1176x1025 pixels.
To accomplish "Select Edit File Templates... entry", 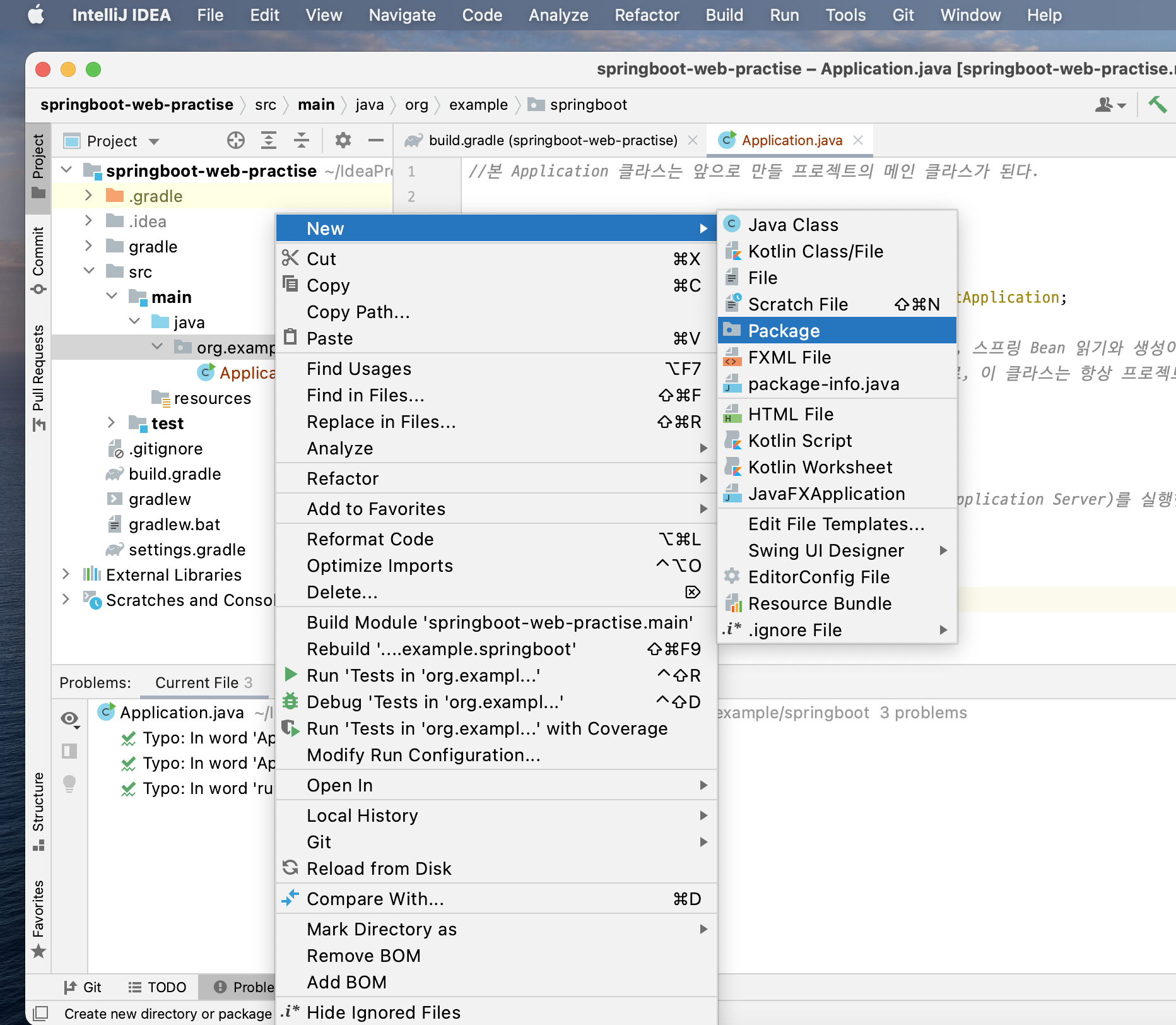I will [837, 524].
